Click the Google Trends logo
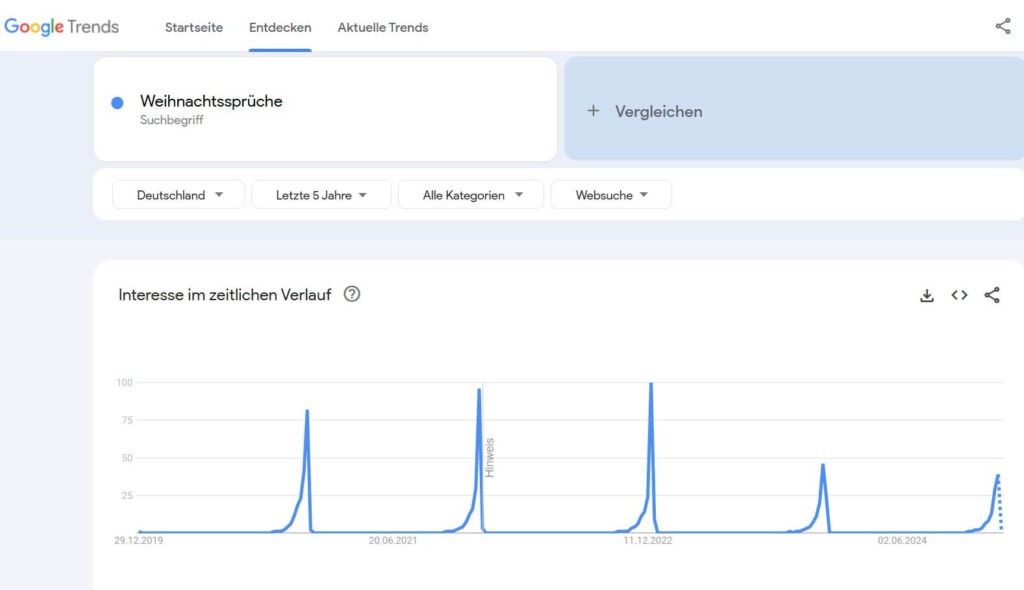The image size is (1024, 590). click(x=61, y=27)
